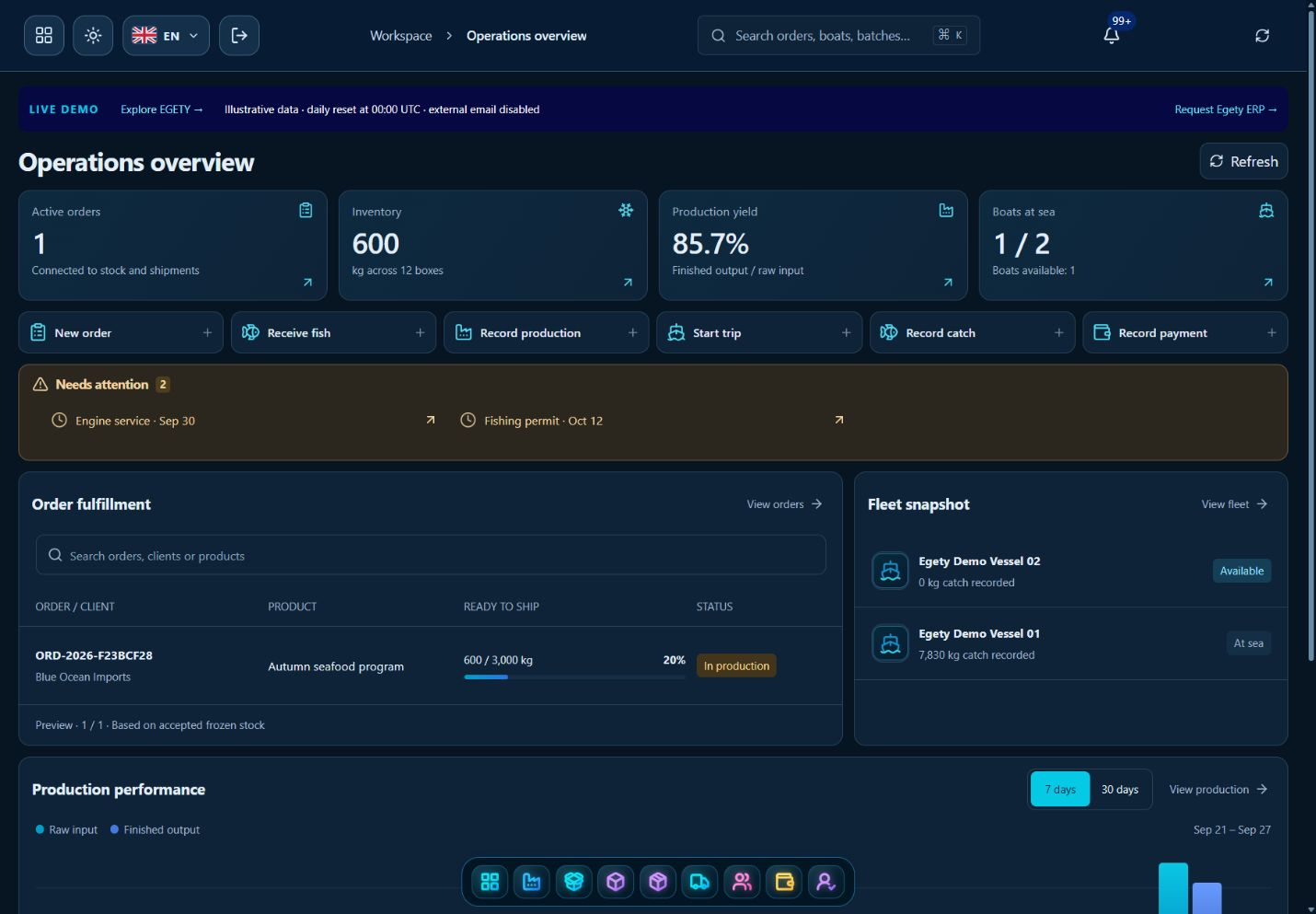Open the delivery truck icon in dock
The width and height of the screenshot is (1316, 914).
coord(699,882)
